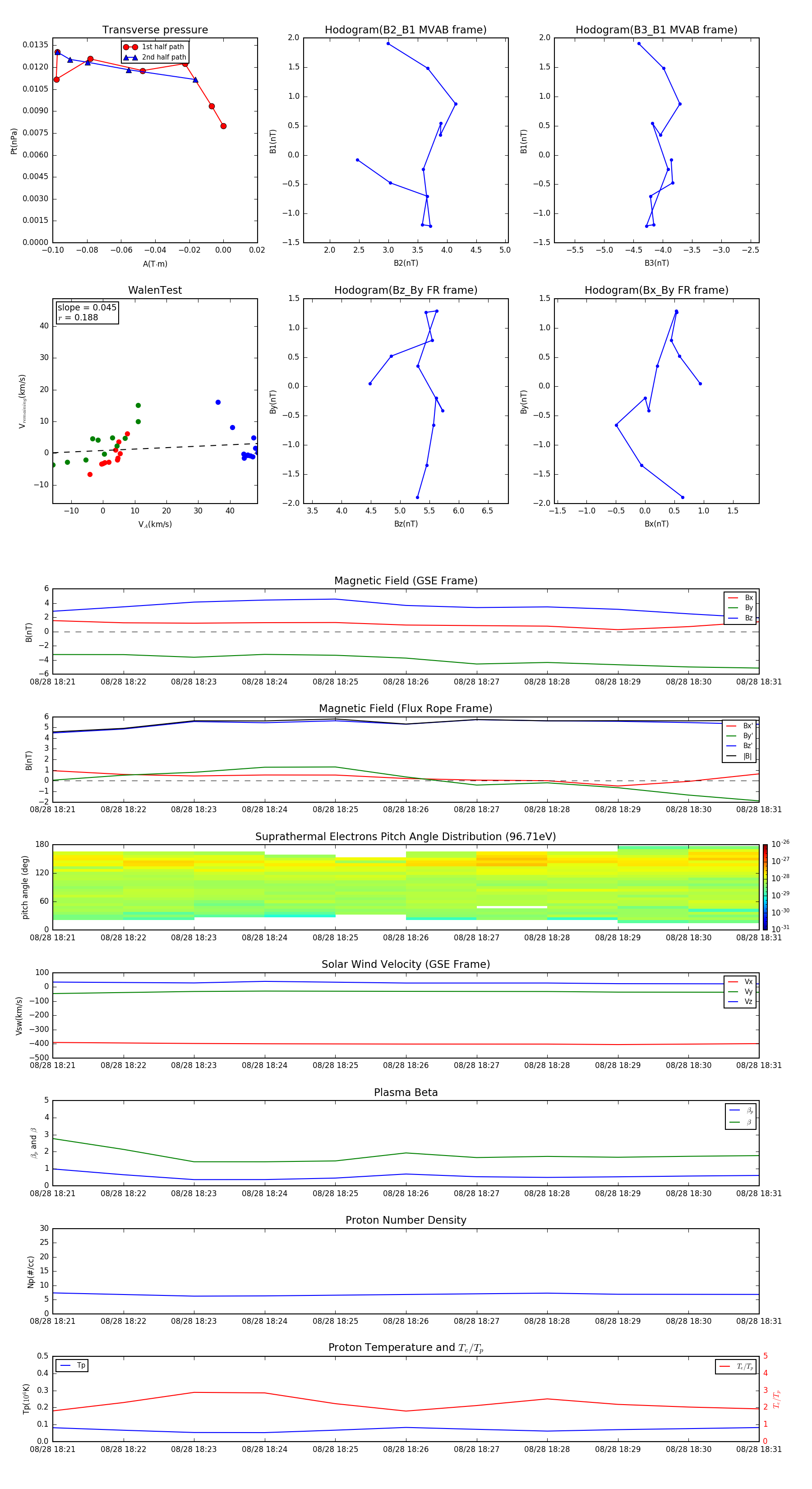Click the "Proton Temperature and Te/Tp" title
Image resolution: width=812 pixels, height=1489 pixels.
pyautogui.click(x=406, y=1348)
